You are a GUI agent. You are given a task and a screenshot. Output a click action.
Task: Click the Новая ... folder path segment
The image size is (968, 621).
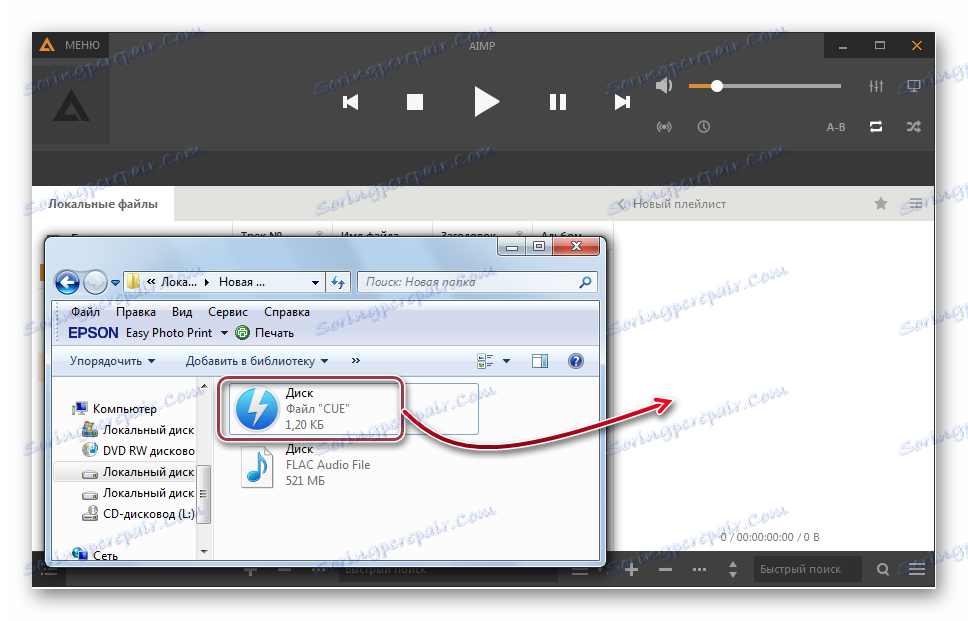pyautogui.click(x=242, y=282)
